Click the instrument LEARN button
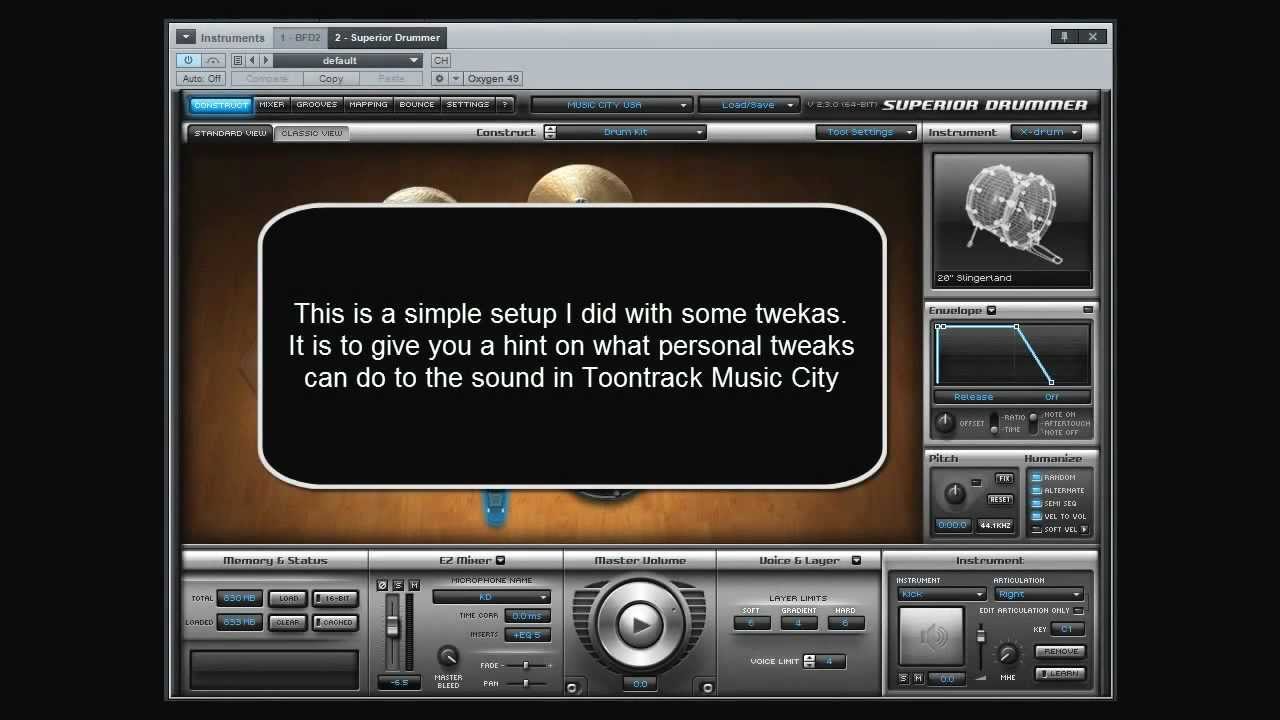The width and height of the screenshot is (1280, 720). pyautogui.click(x=1061, y=674)
